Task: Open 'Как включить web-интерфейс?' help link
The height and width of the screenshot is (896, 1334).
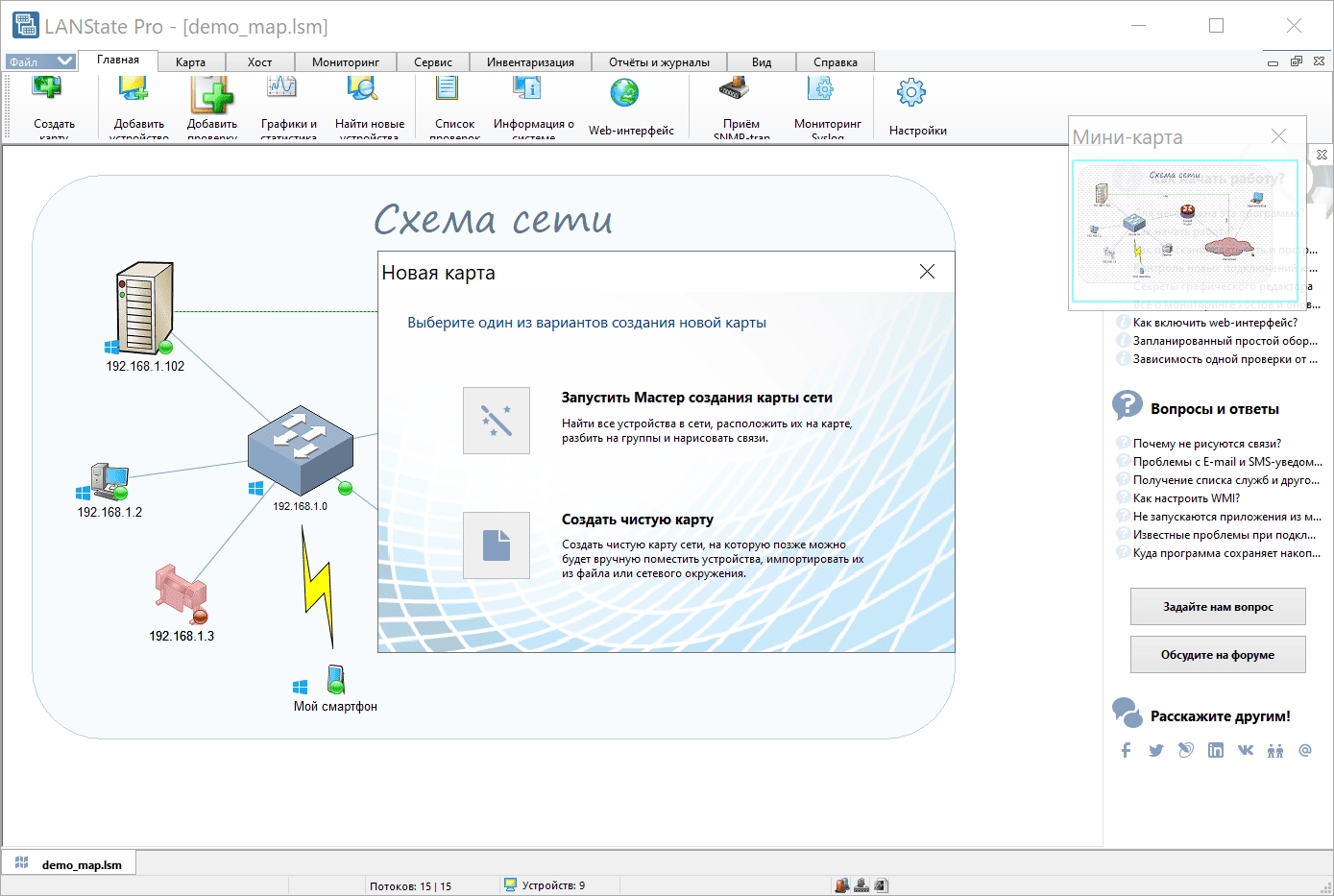Action: [x=1215, y=323]
